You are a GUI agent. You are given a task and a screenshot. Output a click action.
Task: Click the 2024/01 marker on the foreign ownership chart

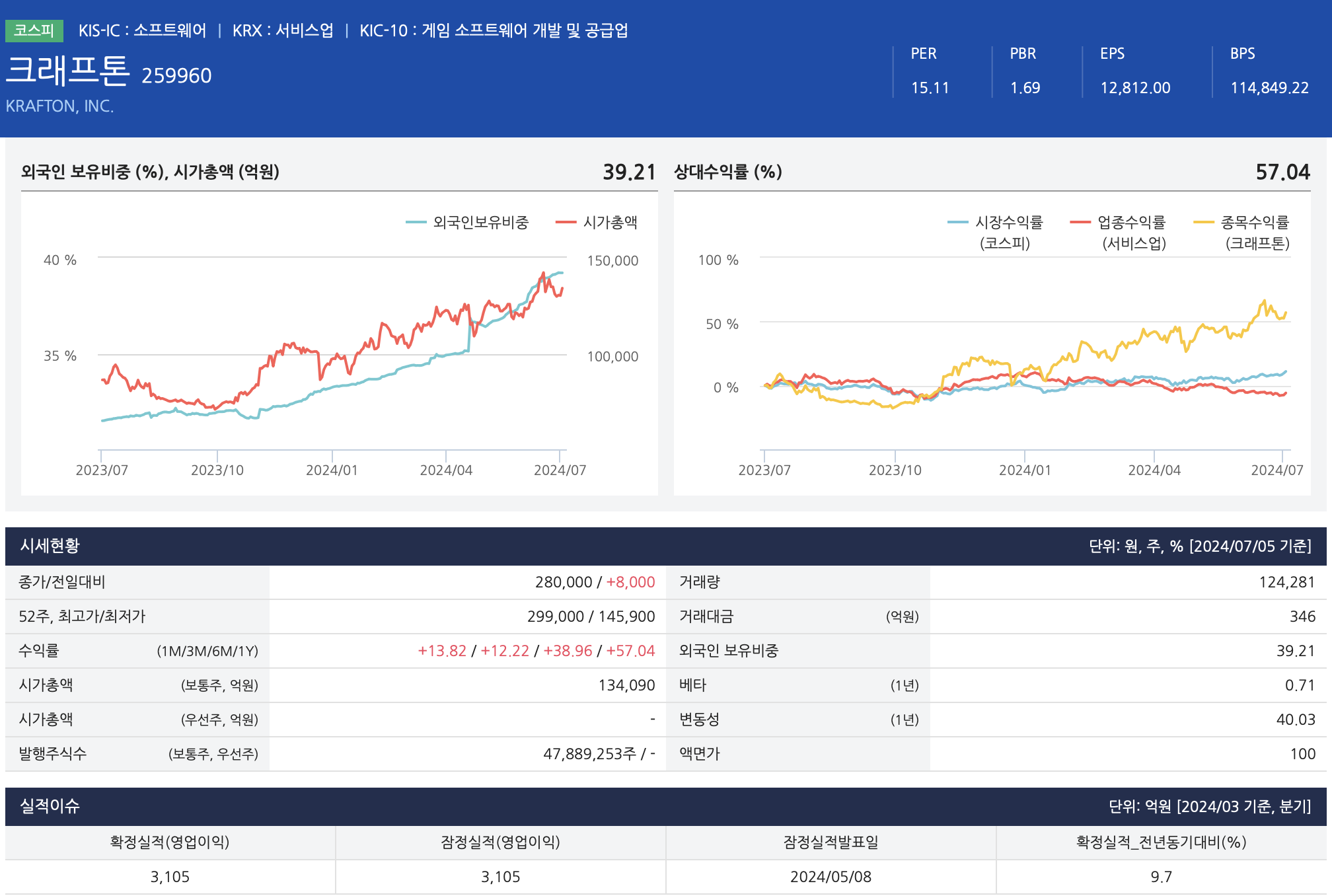pyautogui.click(x=332, y=470)
